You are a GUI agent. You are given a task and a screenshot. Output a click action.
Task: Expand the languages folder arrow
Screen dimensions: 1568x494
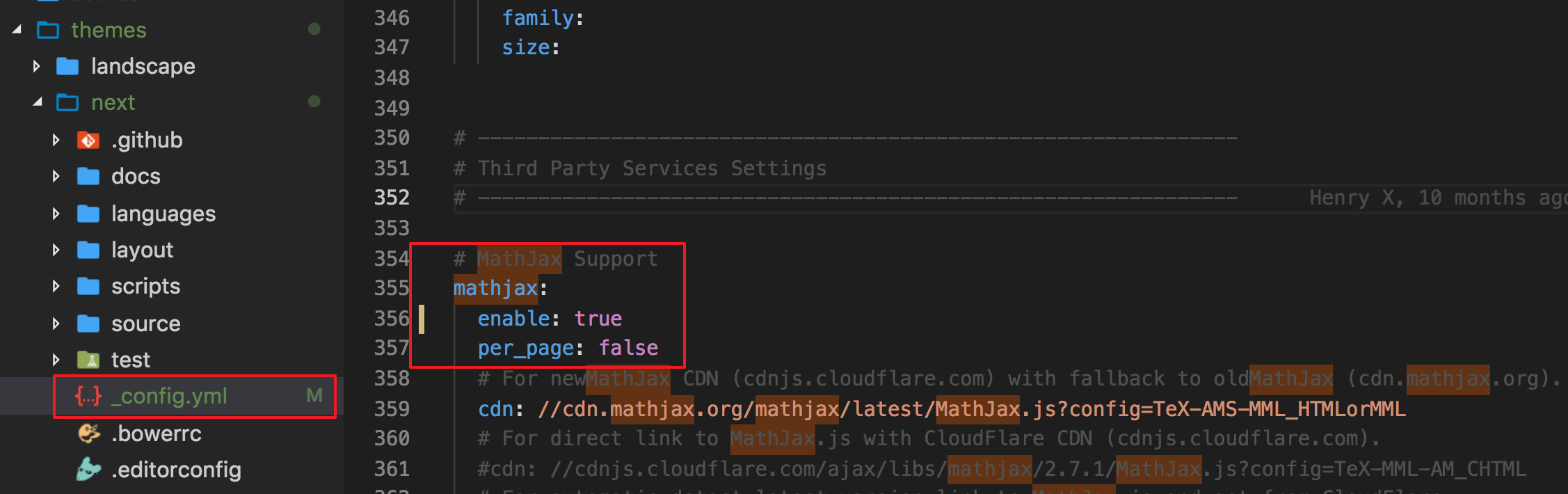coord(56,214)
